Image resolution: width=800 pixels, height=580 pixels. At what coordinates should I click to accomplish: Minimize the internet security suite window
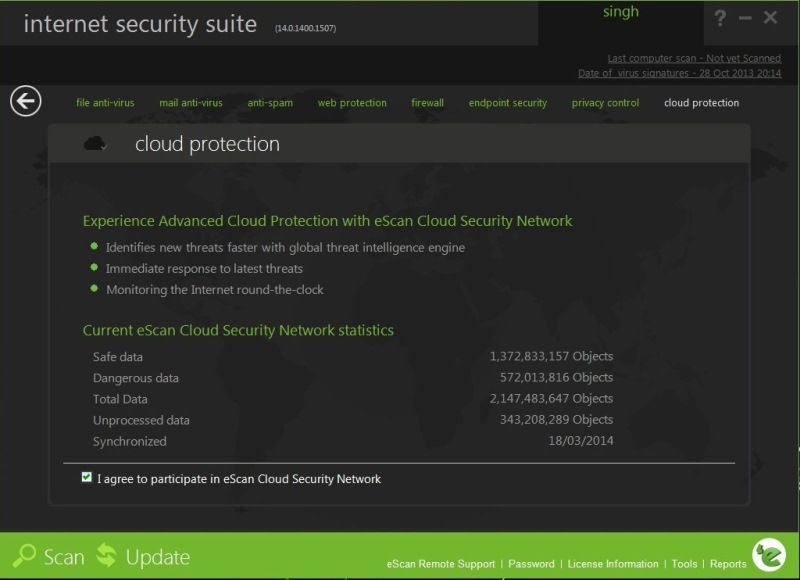click(x=745, y=18)
